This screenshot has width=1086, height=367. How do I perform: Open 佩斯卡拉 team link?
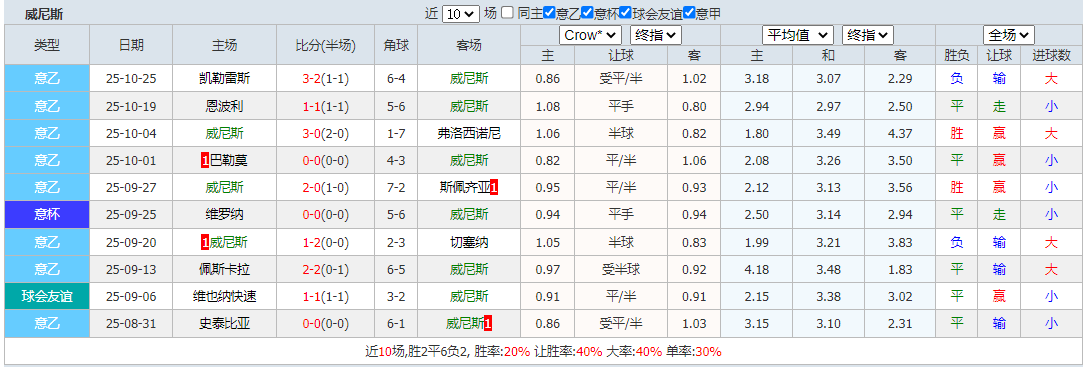pos(224,269)
